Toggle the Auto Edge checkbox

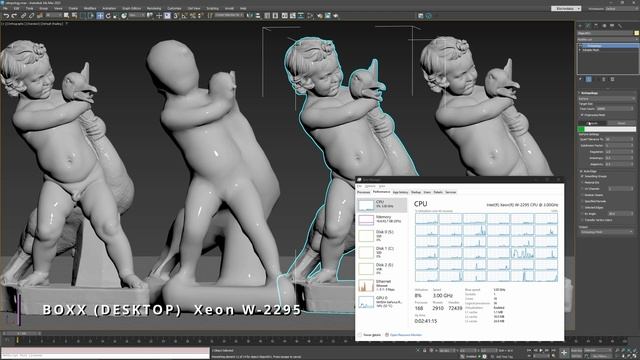581,171
